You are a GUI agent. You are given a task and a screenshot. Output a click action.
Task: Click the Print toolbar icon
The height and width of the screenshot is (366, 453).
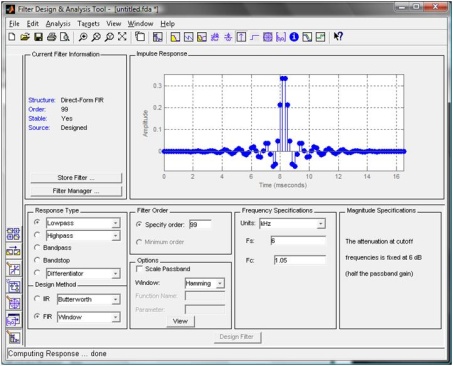pos(51,37)
